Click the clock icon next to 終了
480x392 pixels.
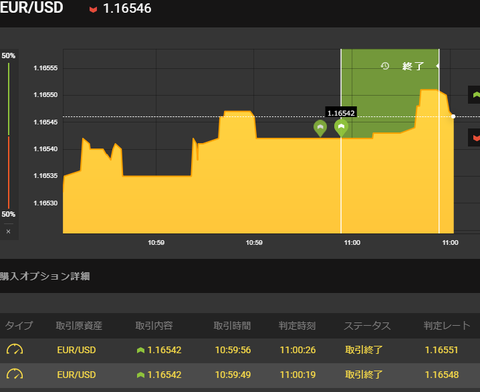pyautogui.click(x=385, y=66)
